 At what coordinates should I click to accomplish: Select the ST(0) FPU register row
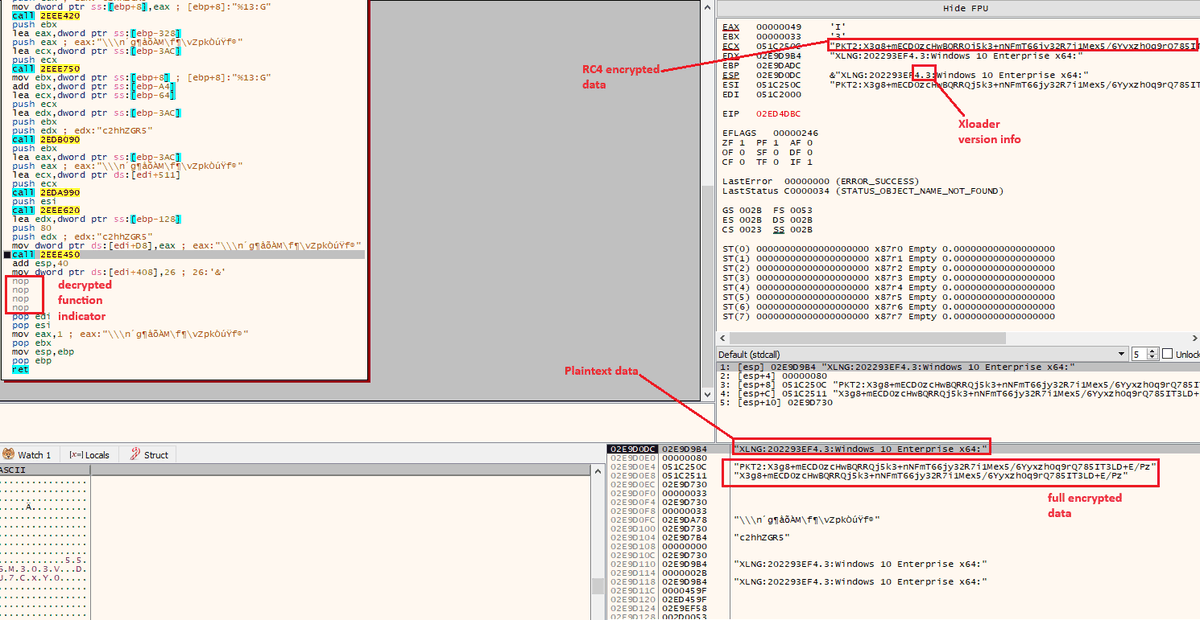pos(888,248)
